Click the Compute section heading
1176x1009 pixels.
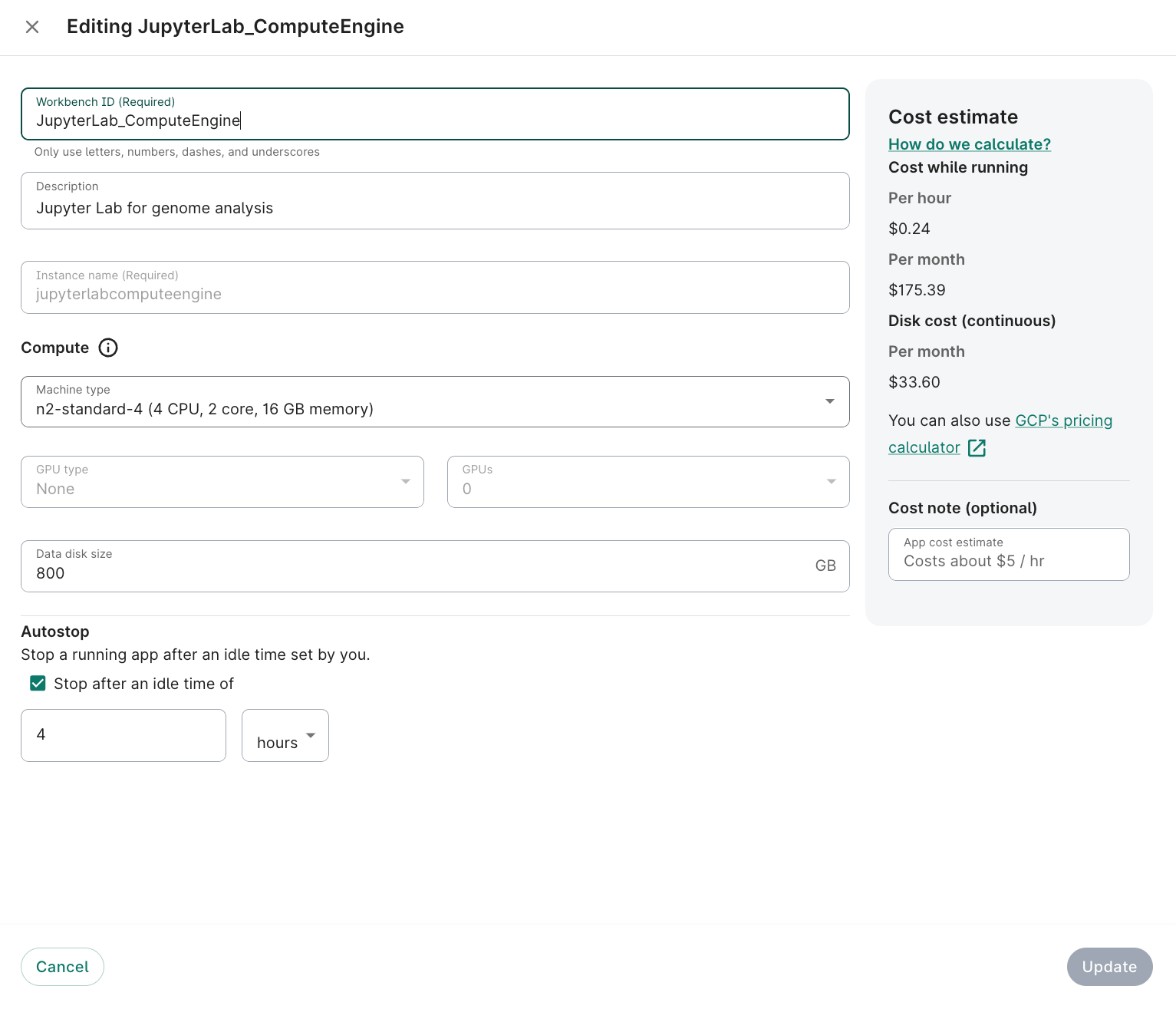pyautogui.click(x=55, y=348)
